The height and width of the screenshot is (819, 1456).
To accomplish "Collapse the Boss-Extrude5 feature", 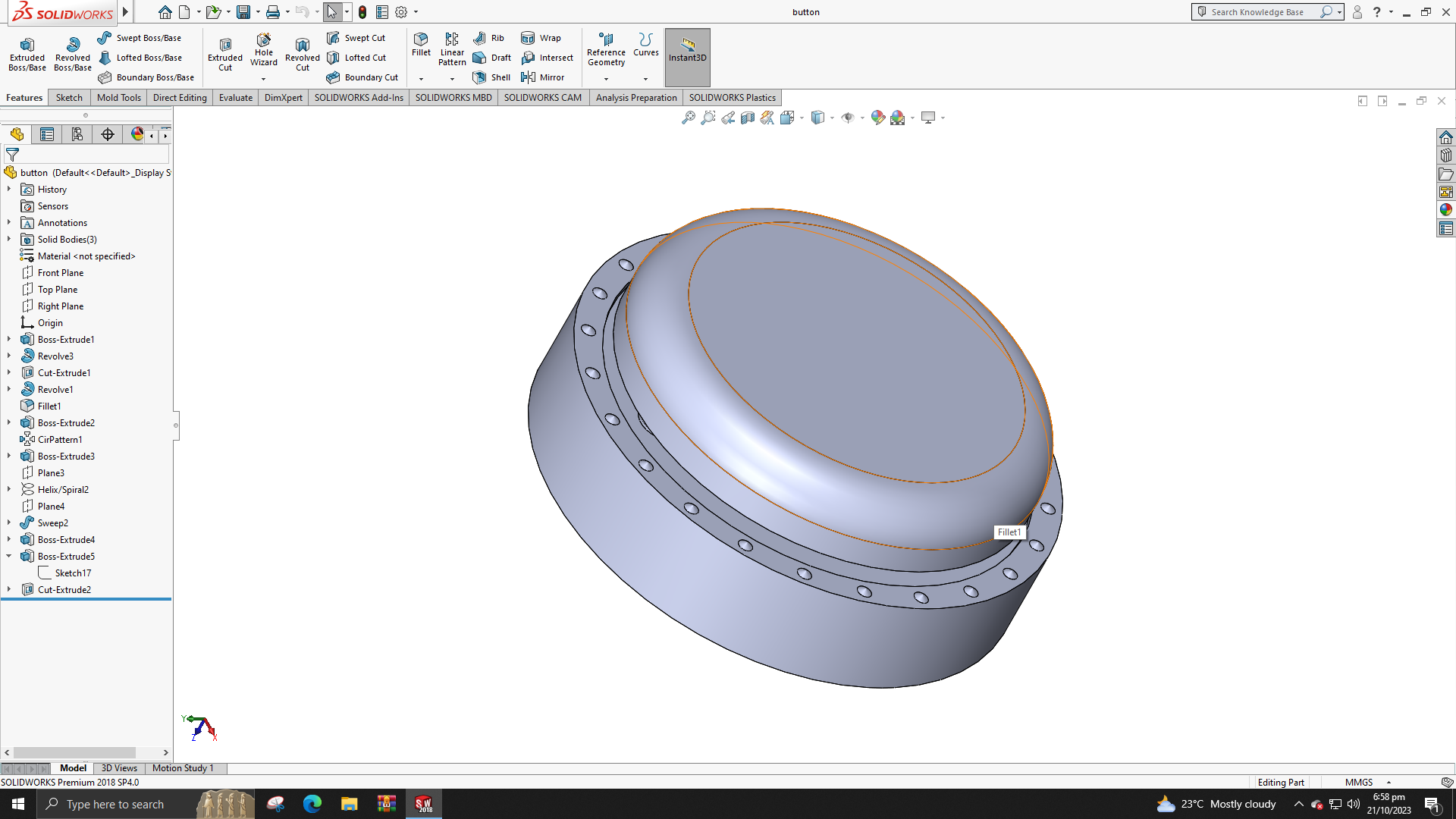I will pos(9,556).
